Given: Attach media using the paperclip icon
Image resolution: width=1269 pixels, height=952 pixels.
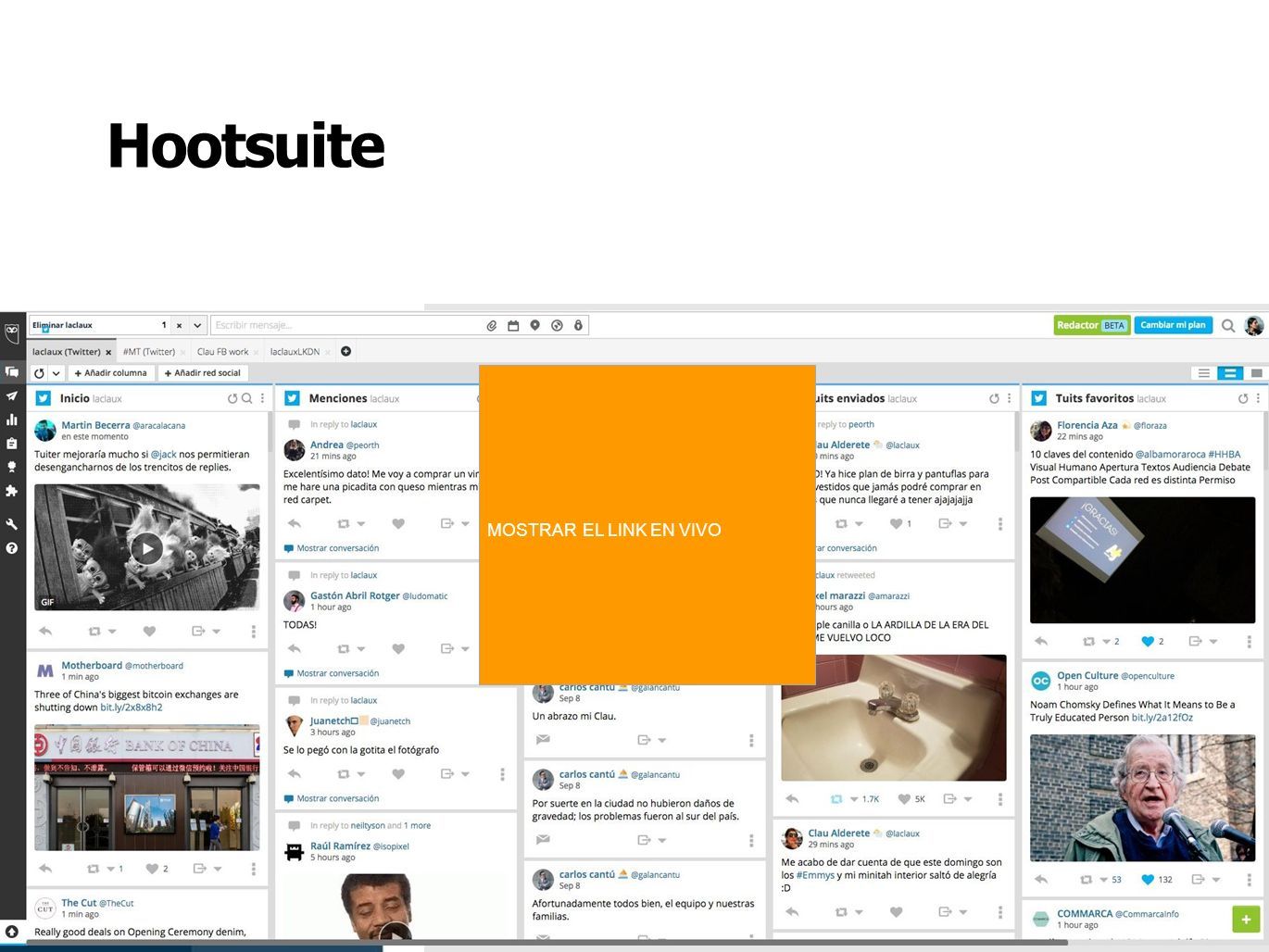Looking at the screenshot, I should tap(492, 325).
